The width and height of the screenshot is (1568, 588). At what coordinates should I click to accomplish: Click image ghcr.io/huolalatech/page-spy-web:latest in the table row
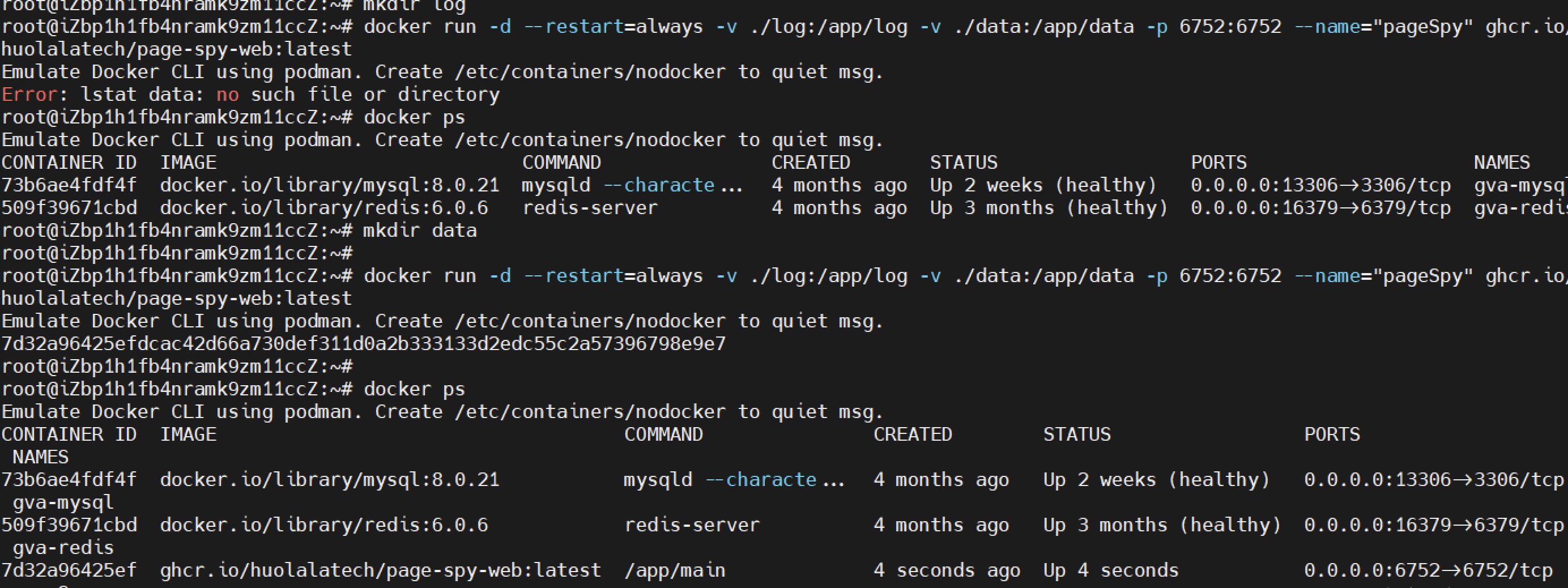[x=381, y=570]
